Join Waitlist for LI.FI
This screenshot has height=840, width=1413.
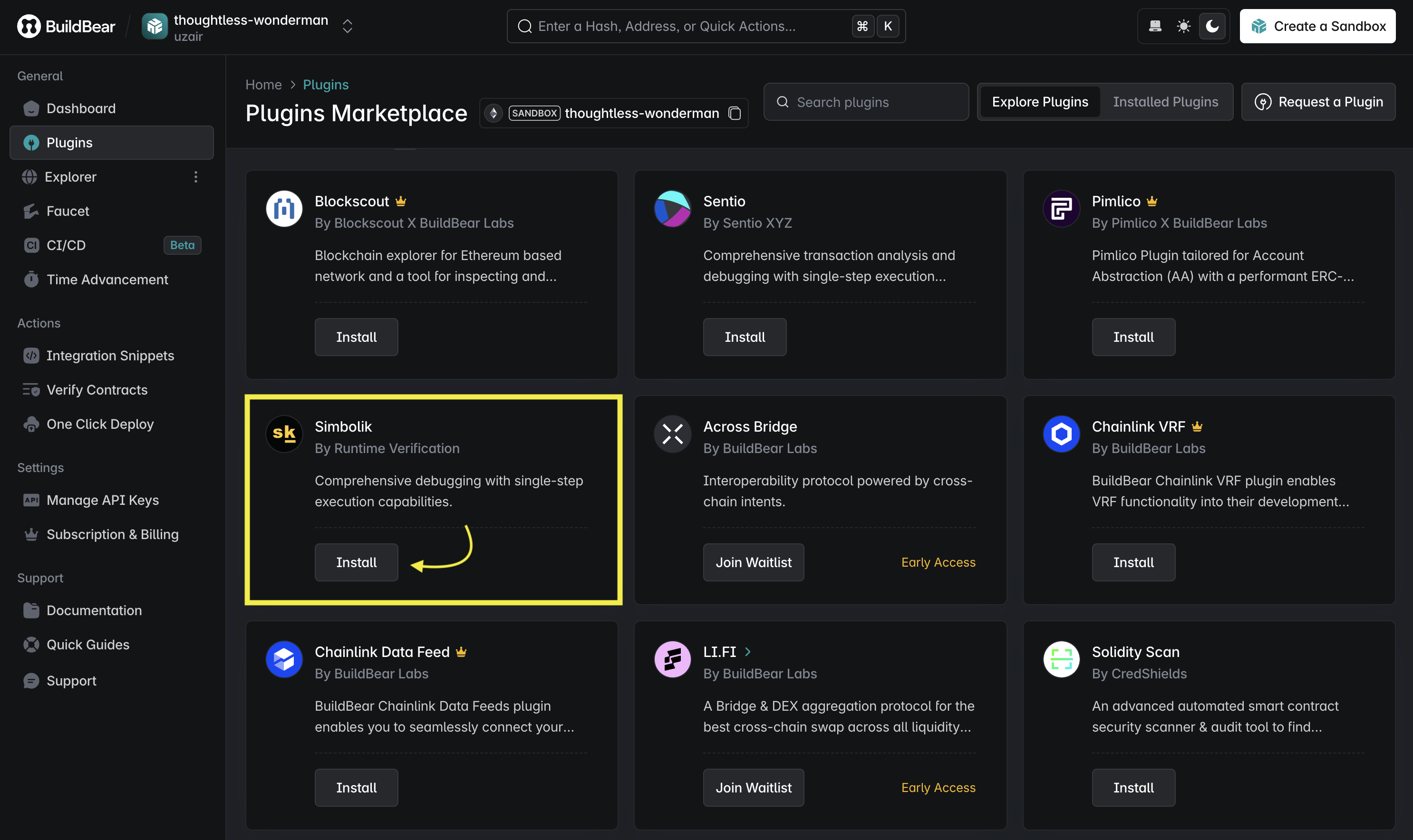tap(754, 787)
